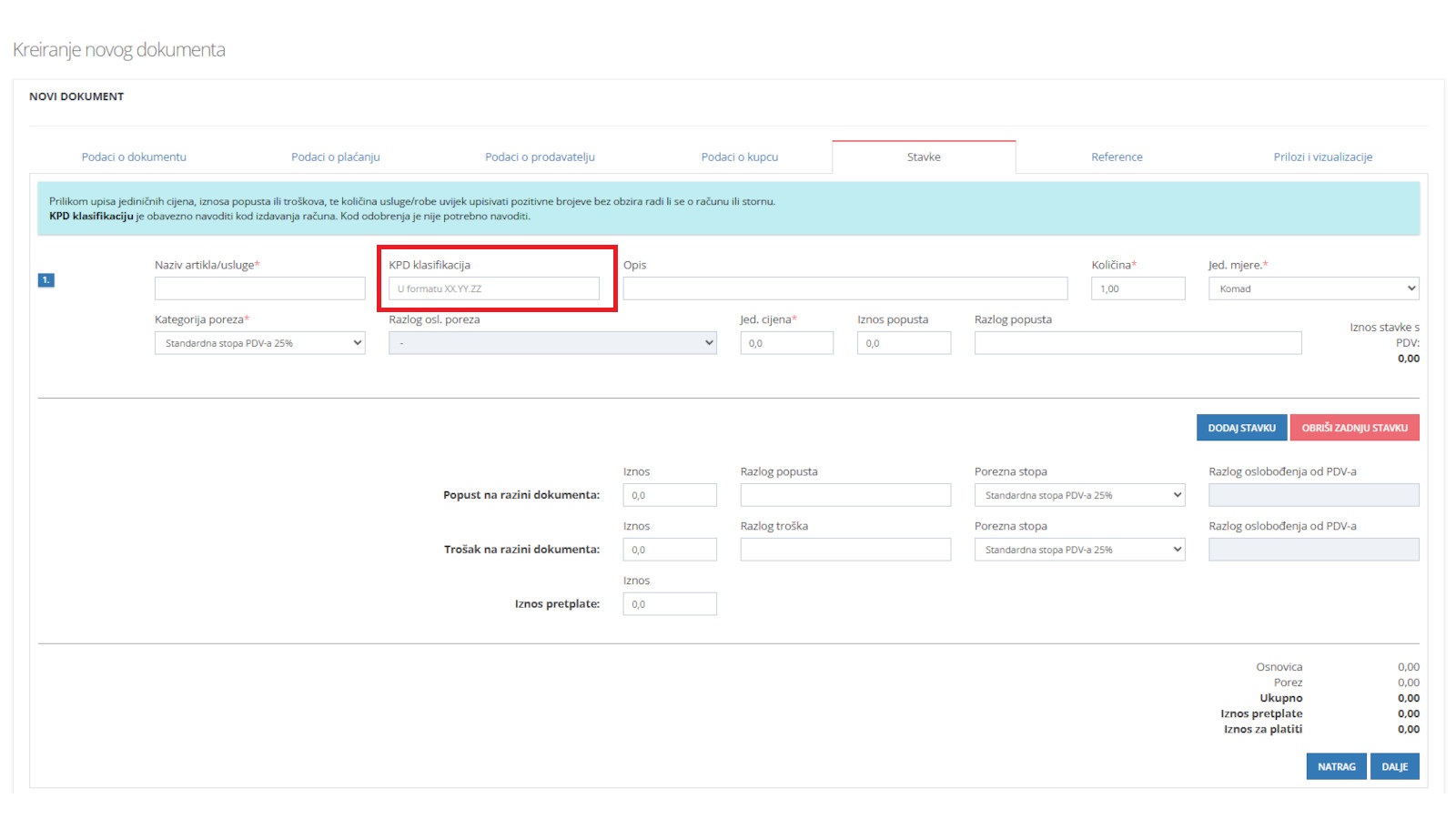1456x819 pixels.
Task: Open the Reference tab
Action: point(1117,157)
